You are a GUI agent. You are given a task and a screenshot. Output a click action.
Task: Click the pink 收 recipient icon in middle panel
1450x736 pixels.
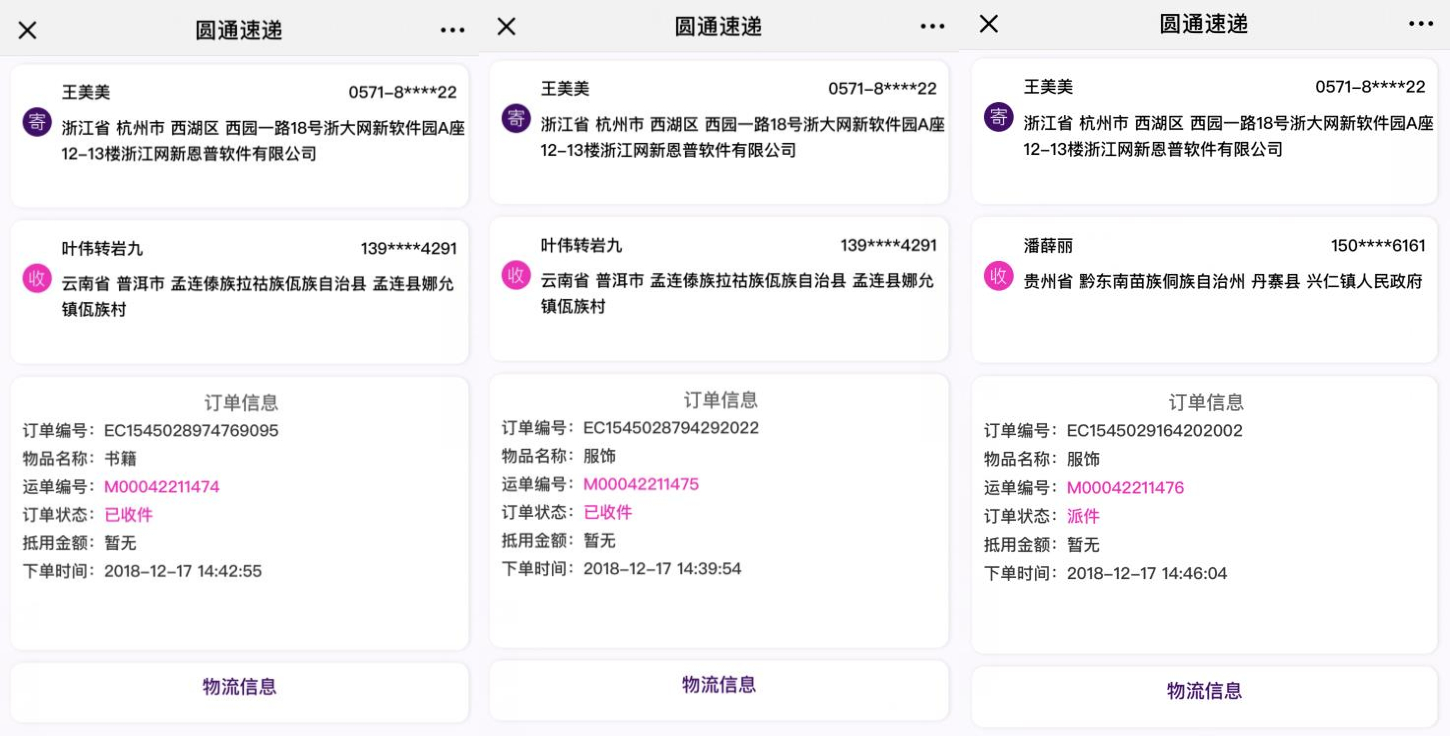point(516,275)
